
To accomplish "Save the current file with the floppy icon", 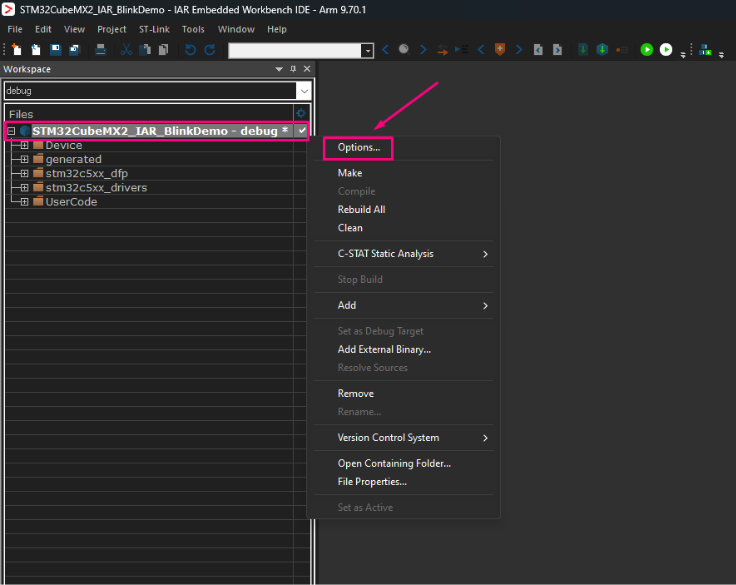I will [55, 49].
